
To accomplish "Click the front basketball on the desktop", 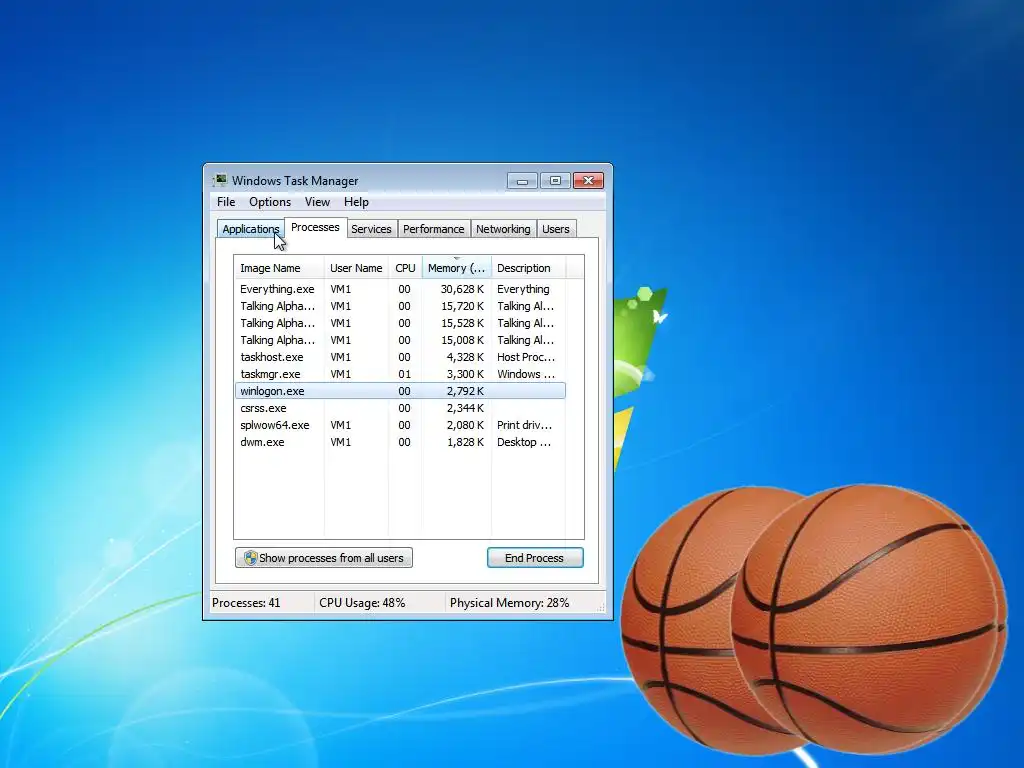I will (869, 617).
